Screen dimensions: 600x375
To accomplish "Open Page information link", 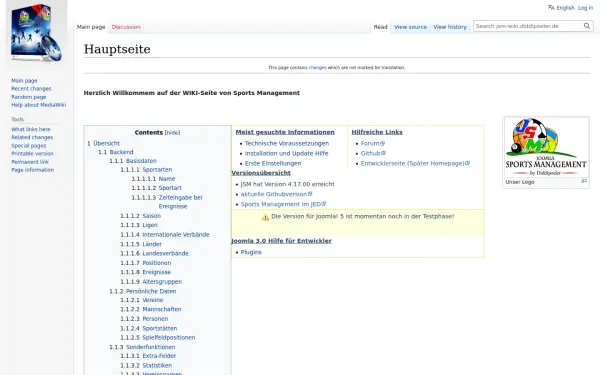I will (33, 170).
